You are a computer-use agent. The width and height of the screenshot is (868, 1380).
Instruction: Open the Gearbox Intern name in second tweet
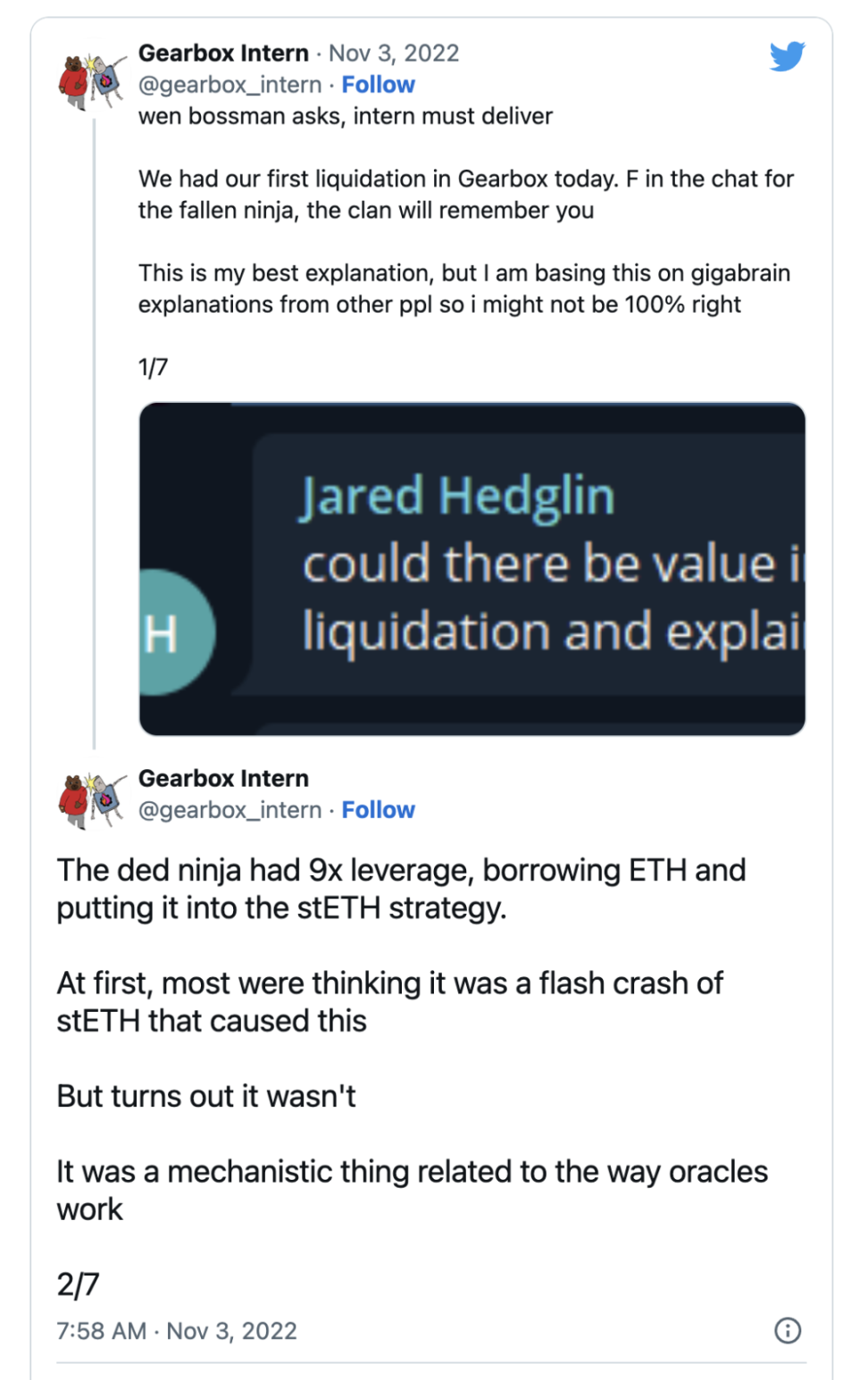223,779
